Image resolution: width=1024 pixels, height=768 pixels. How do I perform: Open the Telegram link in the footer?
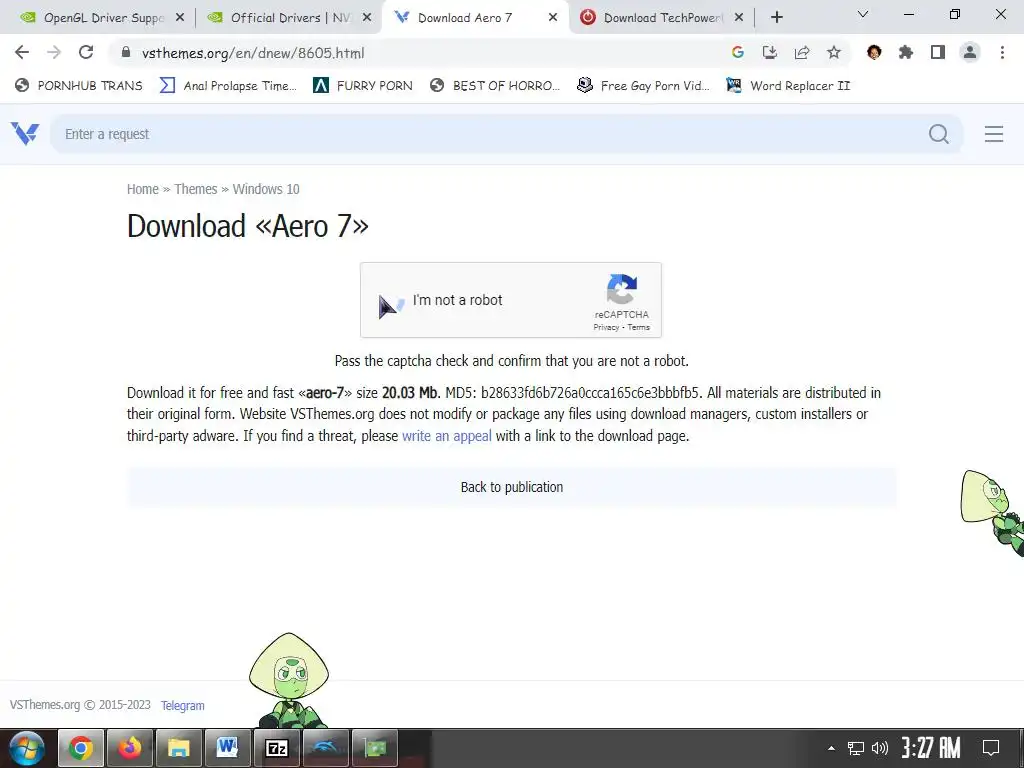click(x=182, y=705)
